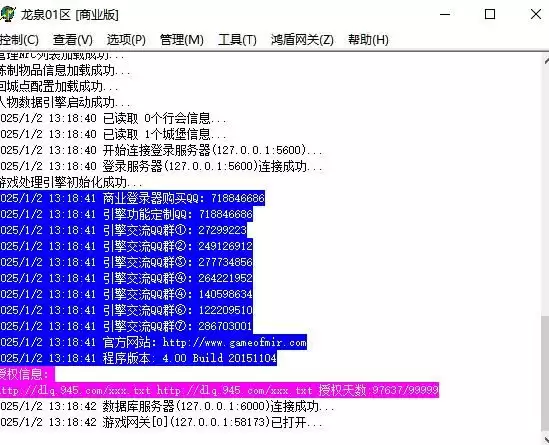Select line 引擎功能定制QQ: 718846686
This screenshot has height=445, width=549.
point(126,214)
